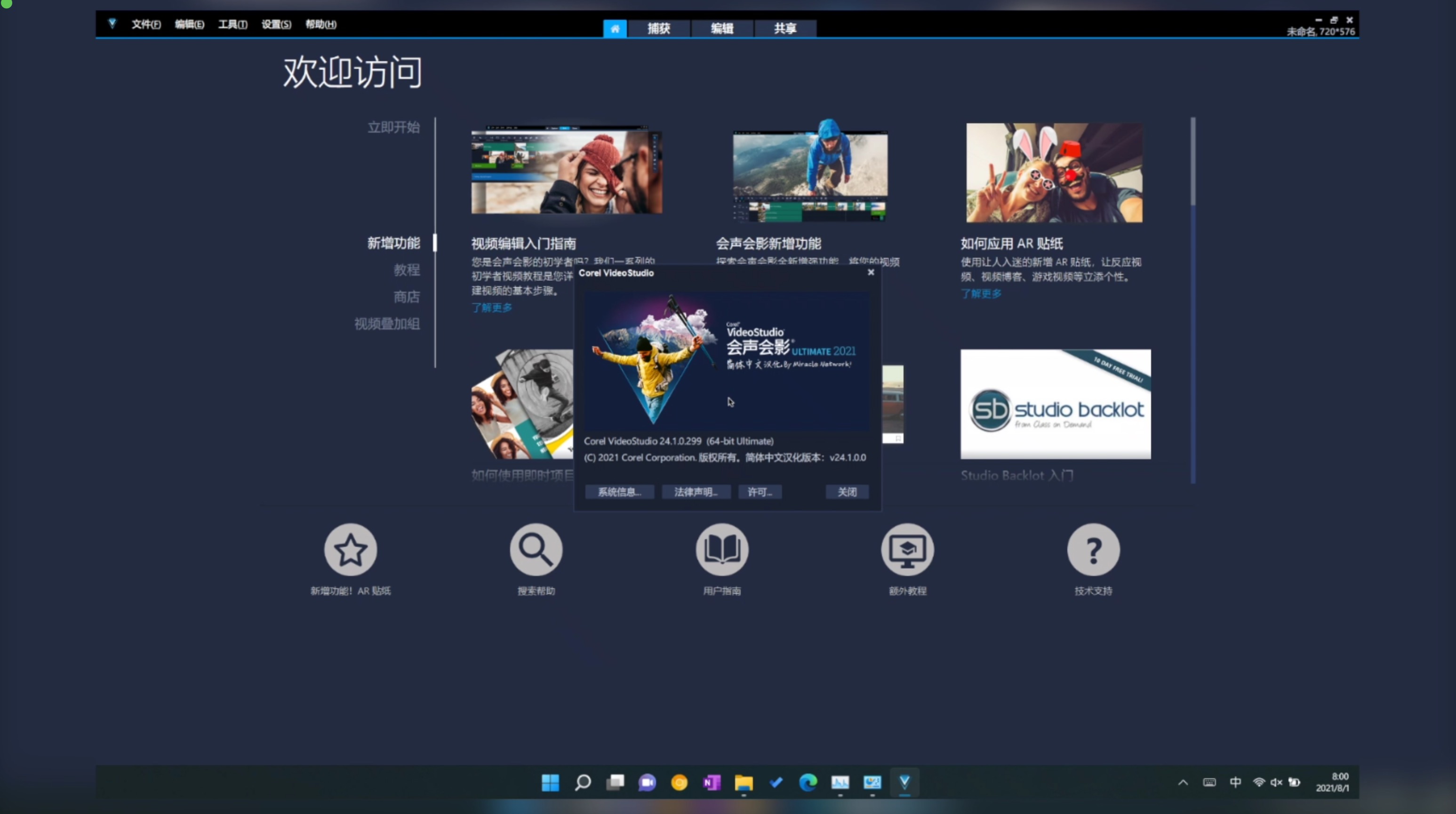Viewport: 1456px width, 814px height.
Task: Open the 帮助(H) menu
Action: tap(320, 24)
